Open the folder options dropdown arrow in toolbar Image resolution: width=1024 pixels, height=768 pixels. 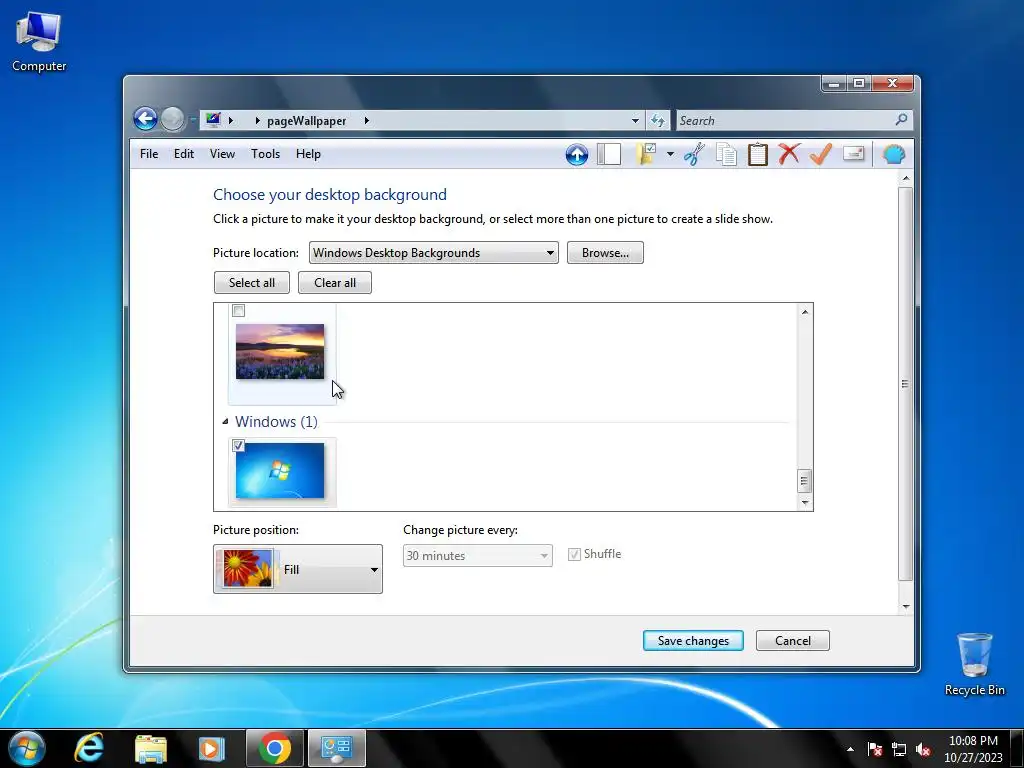coord(670,154)
